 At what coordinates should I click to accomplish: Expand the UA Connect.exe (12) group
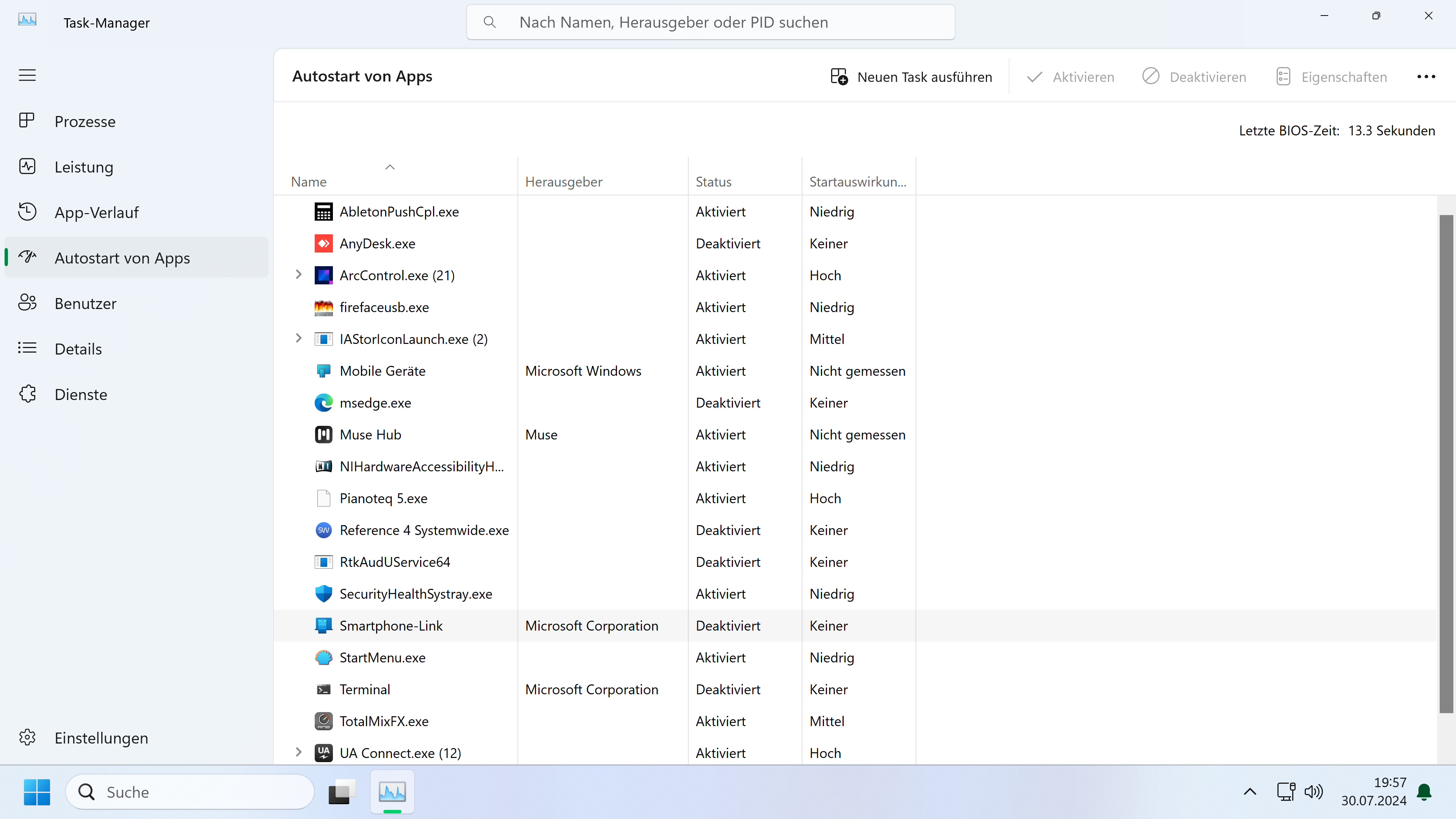[x=298, y=752]
